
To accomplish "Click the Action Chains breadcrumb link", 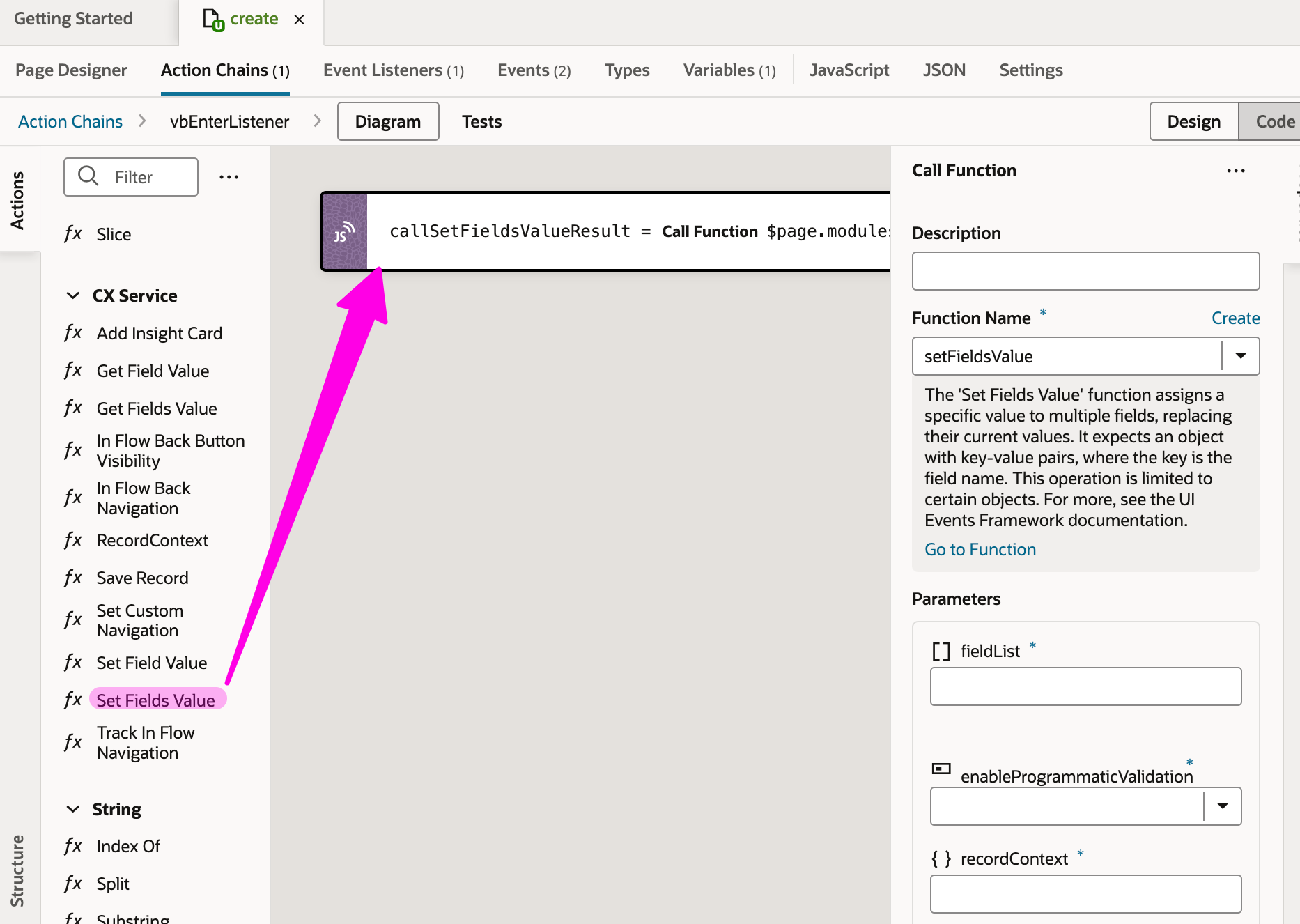I will (x=70, y=121).
